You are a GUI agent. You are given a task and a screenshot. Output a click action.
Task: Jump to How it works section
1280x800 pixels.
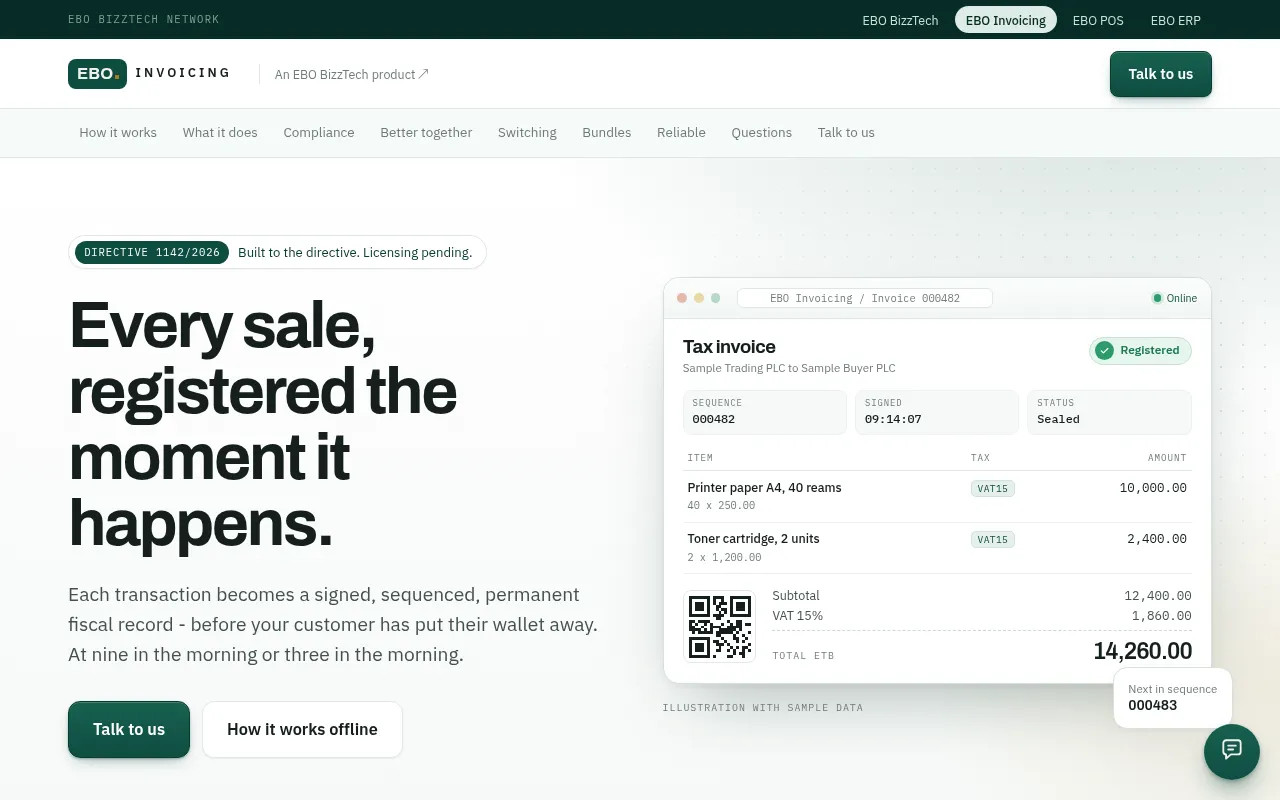pyautogui.click(x=118, y=133)
